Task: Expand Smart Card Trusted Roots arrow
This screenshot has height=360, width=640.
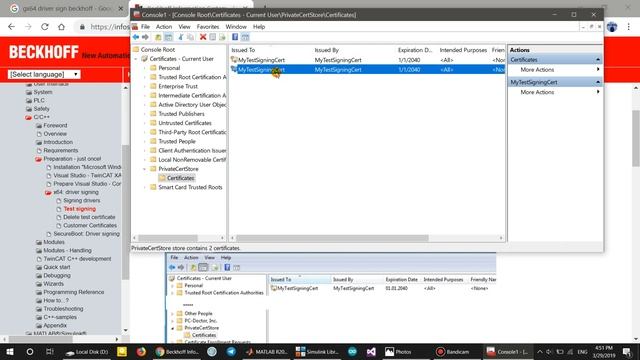Action: click(144, 187)
